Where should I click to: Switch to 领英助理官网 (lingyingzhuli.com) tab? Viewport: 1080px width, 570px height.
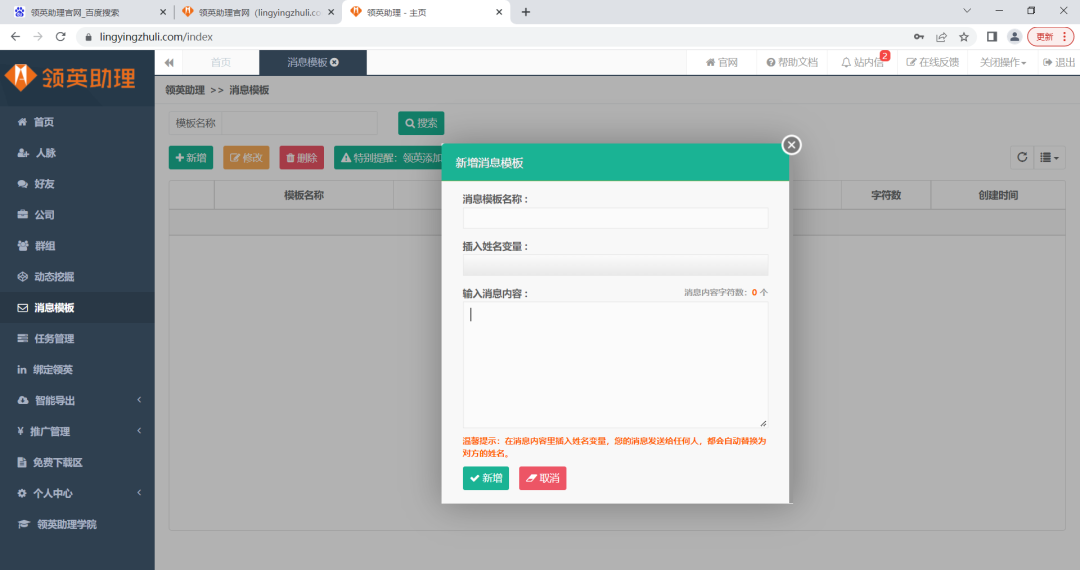tap(258, 12)
